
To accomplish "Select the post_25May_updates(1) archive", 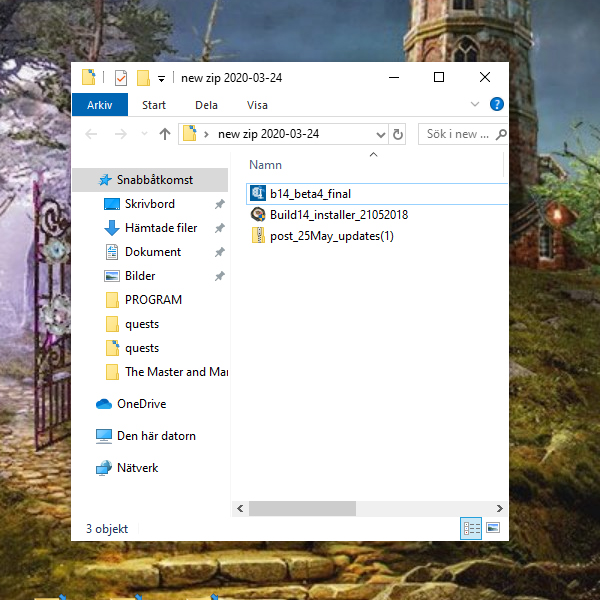I will coord(332,236).
